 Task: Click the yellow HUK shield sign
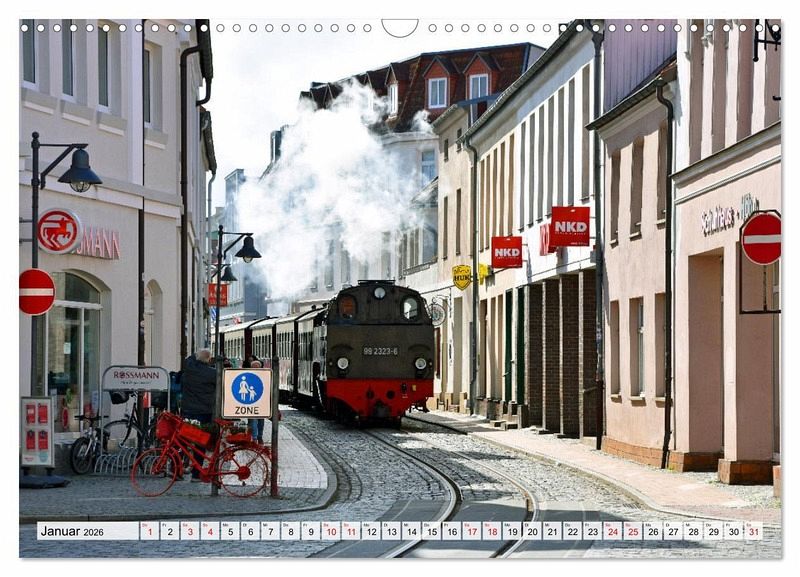[462, 277]
